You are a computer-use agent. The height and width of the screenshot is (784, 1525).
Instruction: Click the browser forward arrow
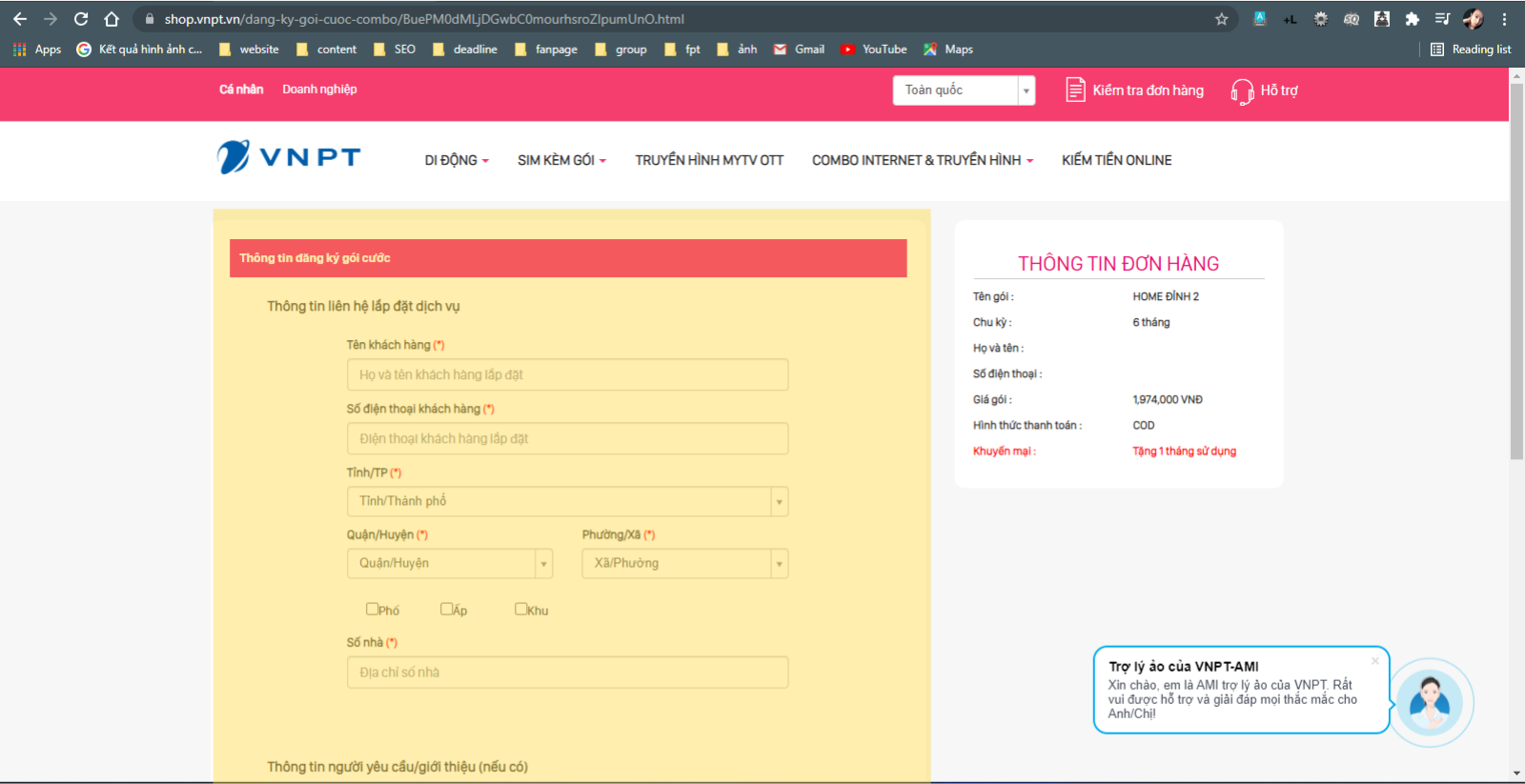tap(51, 19)
